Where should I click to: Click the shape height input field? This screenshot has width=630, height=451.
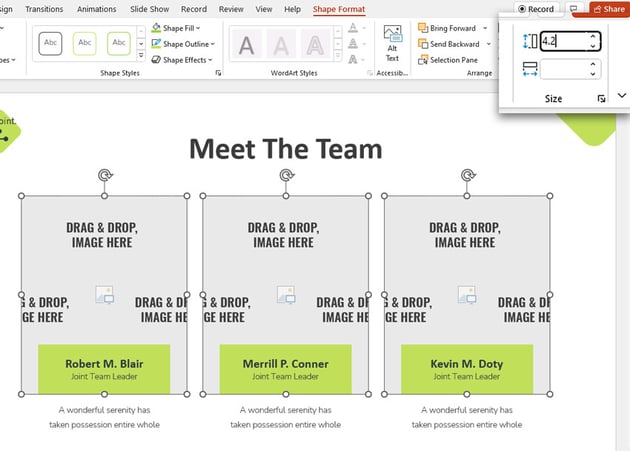point(565,41)
